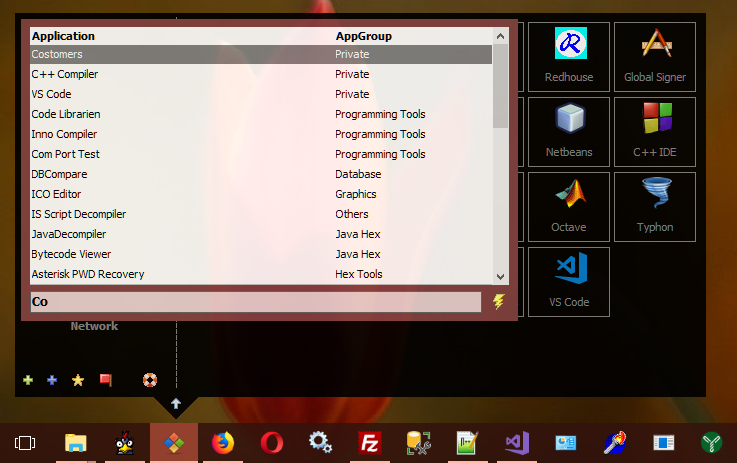The height and width of the screenshot is (463, 737).
Task: Click the gears icon in the taskbar
Action: (321, 443)
